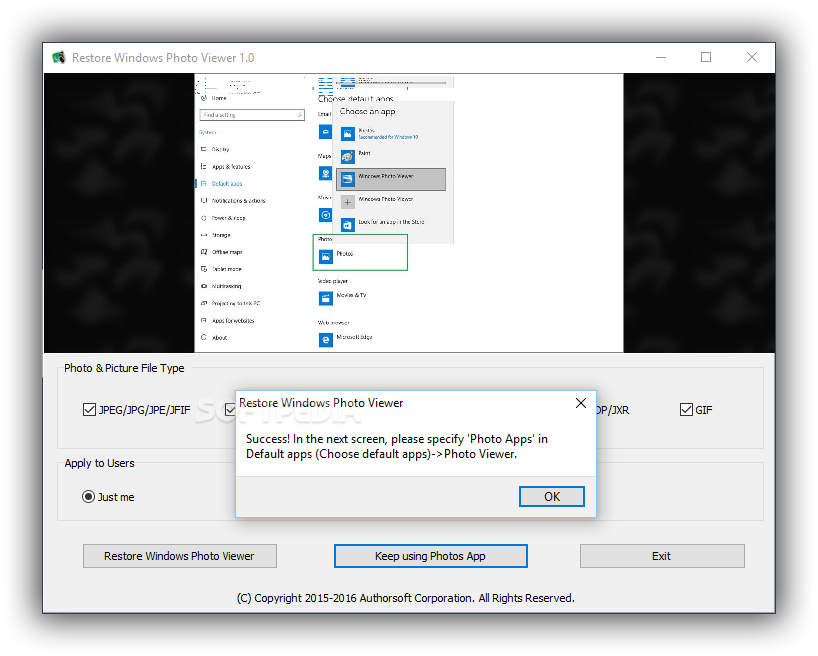Screen dimensions: 818x656
Task: Close the main application window
Action: coord(752,57)
